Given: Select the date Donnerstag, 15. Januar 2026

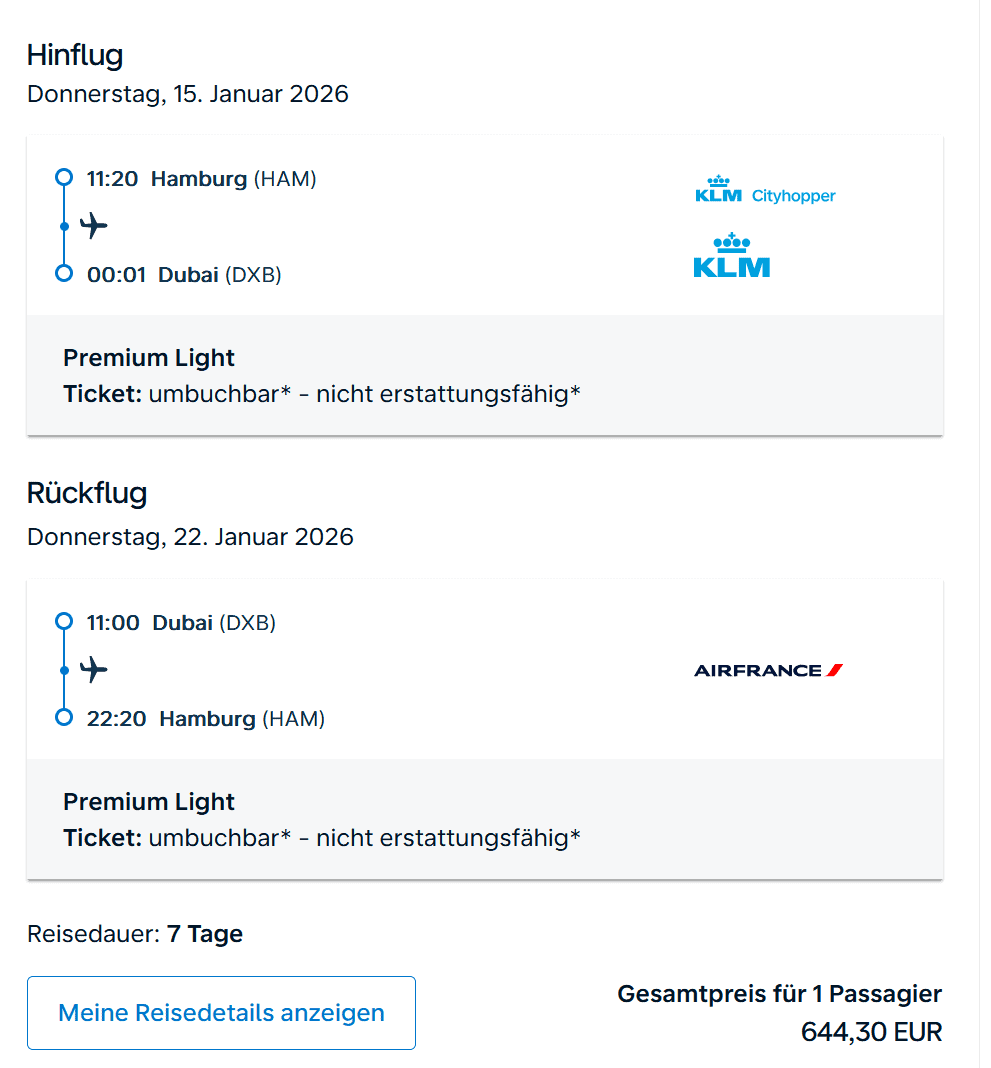Looking at the screenshot, I should tap(188, 94).
